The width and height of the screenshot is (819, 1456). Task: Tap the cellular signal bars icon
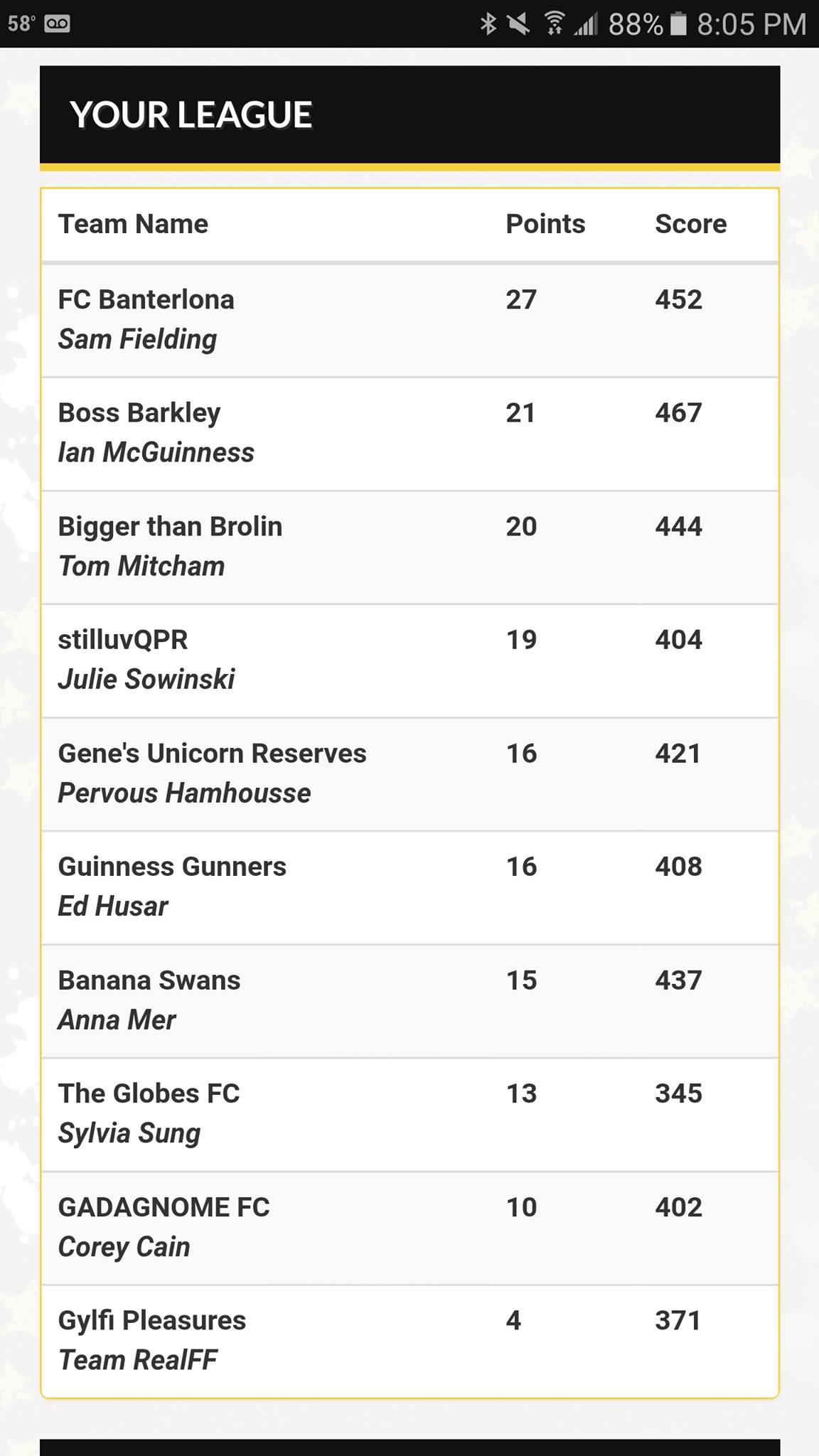586,24
